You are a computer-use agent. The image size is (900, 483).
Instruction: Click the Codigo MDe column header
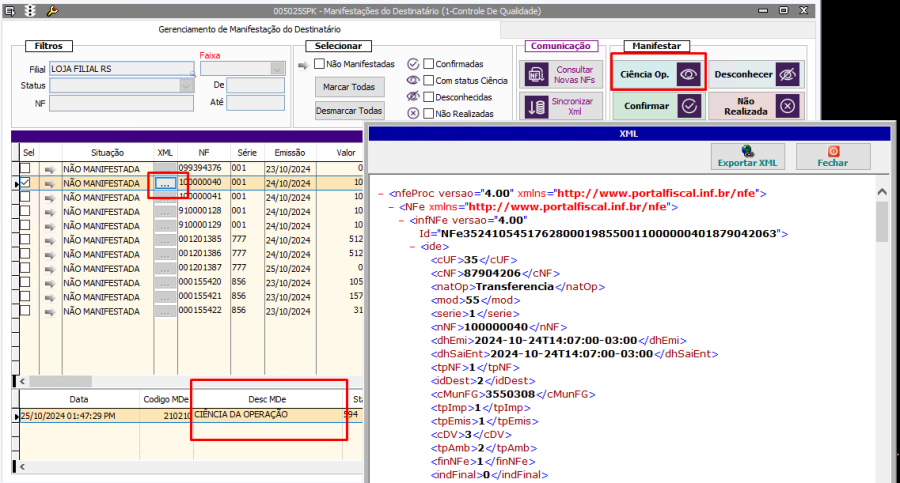pyautogui.click(x=166, y=399)
